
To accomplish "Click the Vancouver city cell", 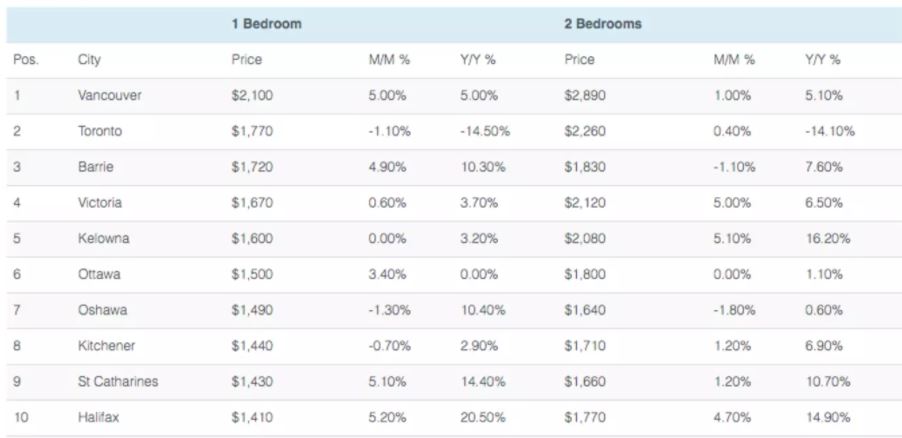I will tap(109, 96).
